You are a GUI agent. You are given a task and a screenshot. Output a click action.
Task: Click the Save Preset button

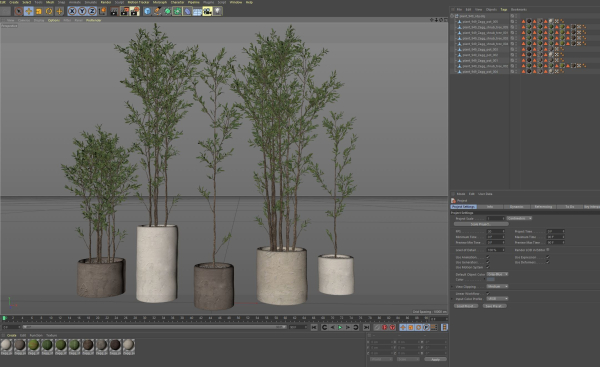pyautogui.click(x=495, y=306)
